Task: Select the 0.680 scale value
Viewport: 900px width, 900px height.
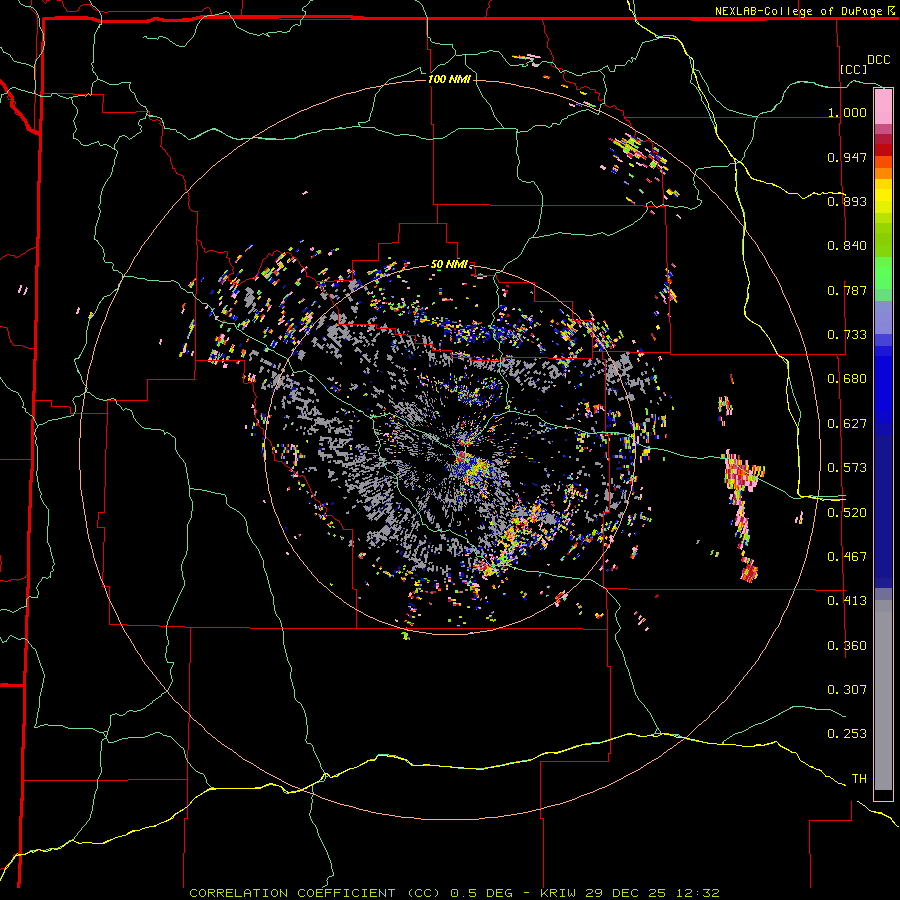Action: pos(847,379)
